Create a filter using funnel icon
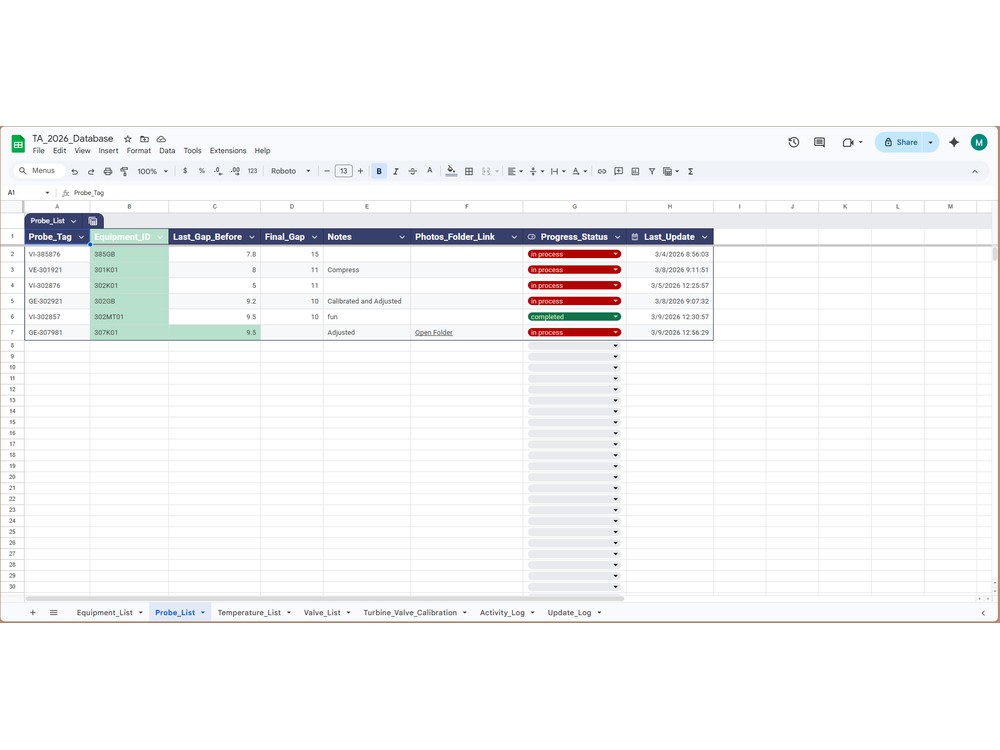Screen dimensions: 1000x750 (x=652, y=171)
